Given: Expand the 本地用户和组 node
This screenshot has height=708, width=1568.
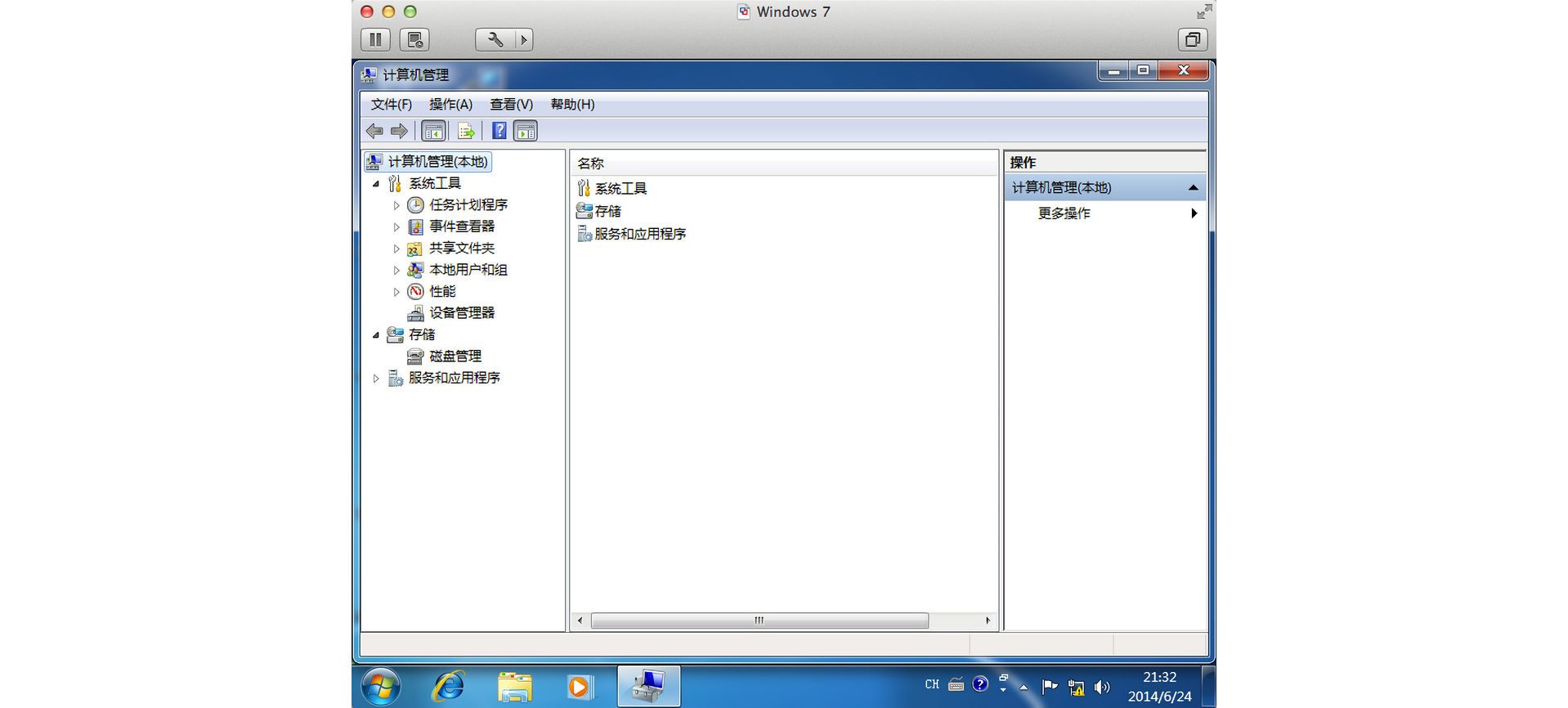Looking at the screenshot, I should coord(396,270).
